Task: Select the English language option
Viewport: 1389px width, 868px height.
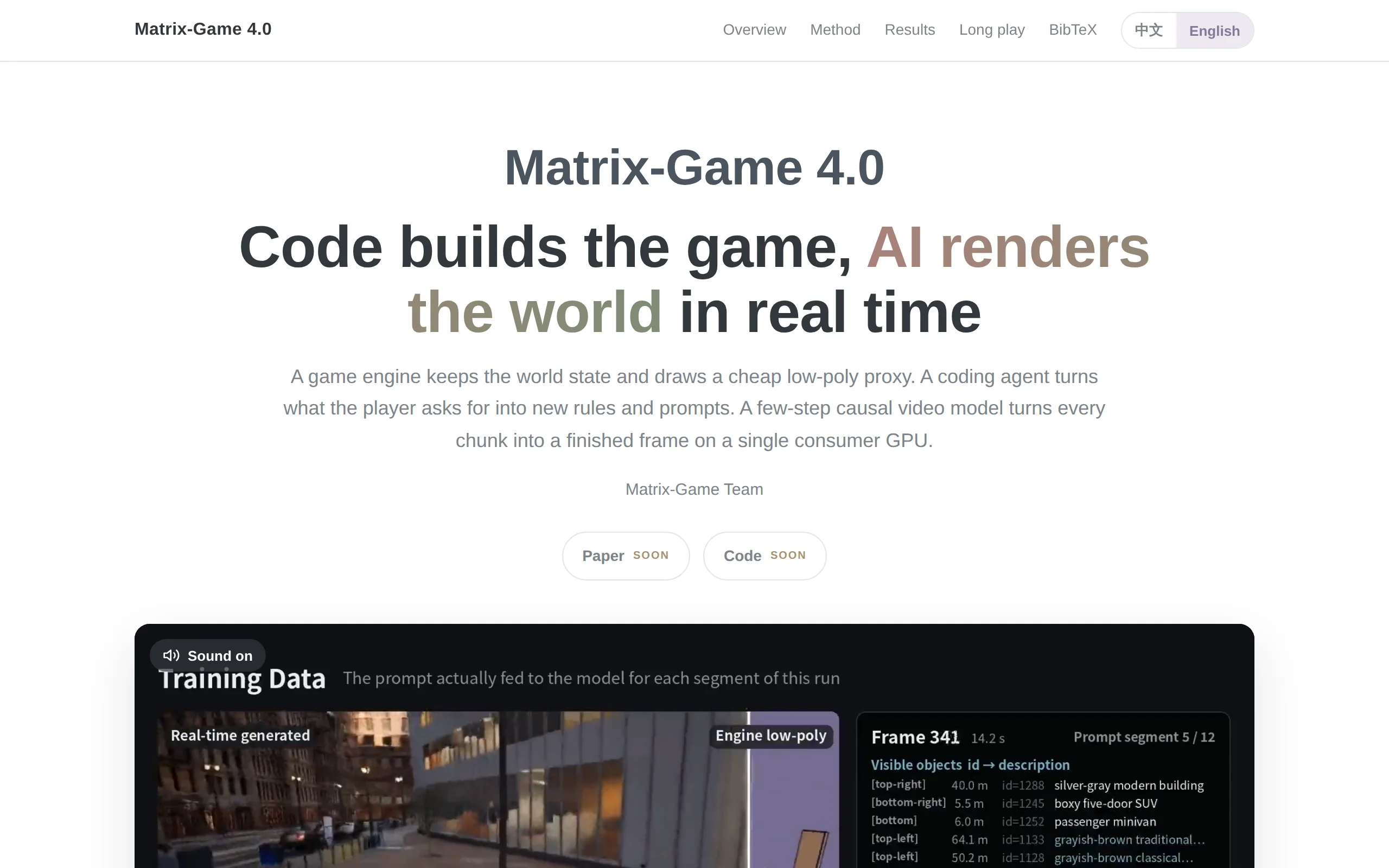Action: click(1214, 30)
